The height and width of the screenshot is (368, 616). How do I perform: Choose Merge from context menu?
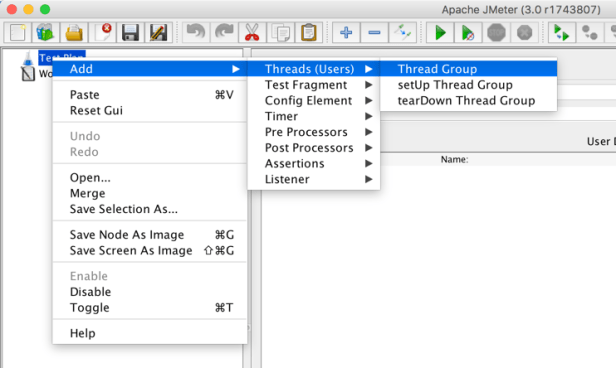click(x=150, y=193)
